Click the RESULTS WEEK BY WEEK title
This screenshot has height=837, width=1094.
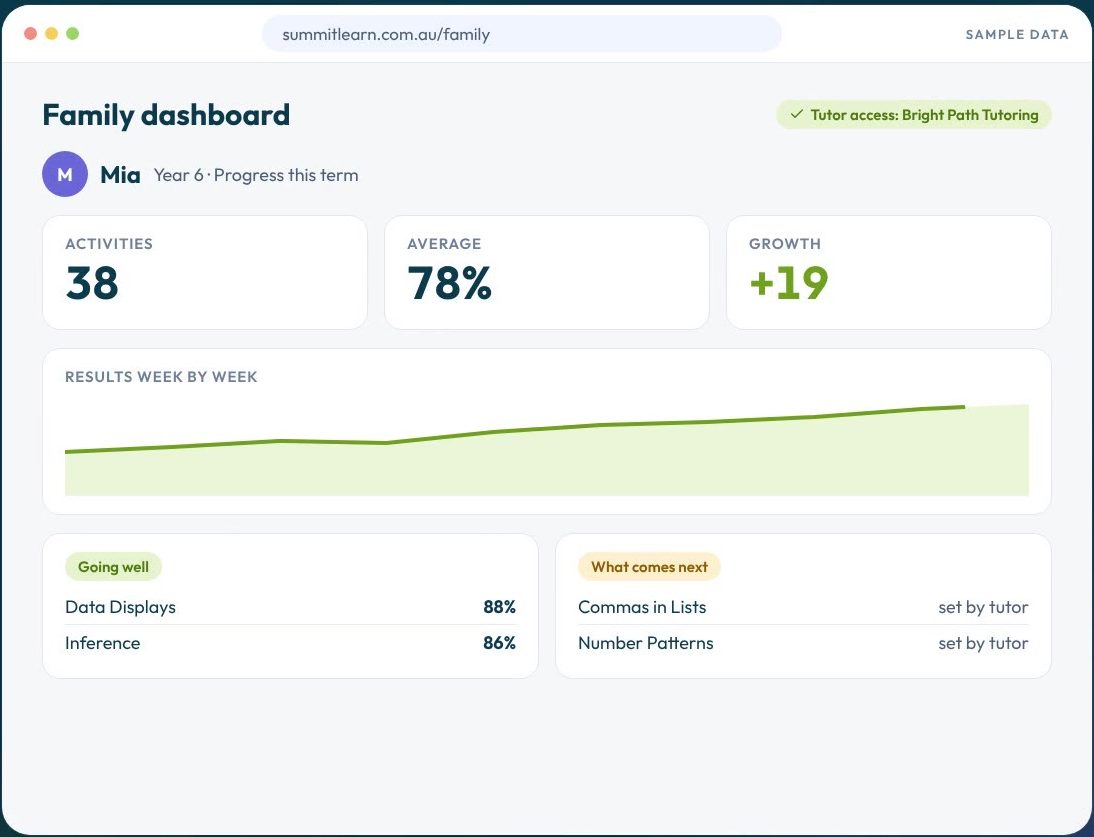click(x=161, y=377)
